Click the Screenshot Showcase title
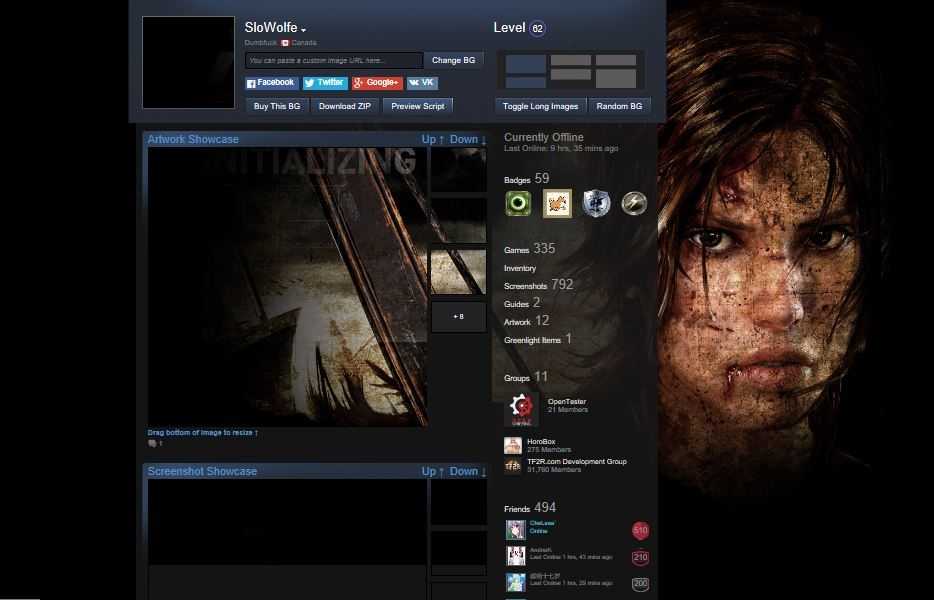The width and height of the screenshot is (934, 600). (202, 471)
